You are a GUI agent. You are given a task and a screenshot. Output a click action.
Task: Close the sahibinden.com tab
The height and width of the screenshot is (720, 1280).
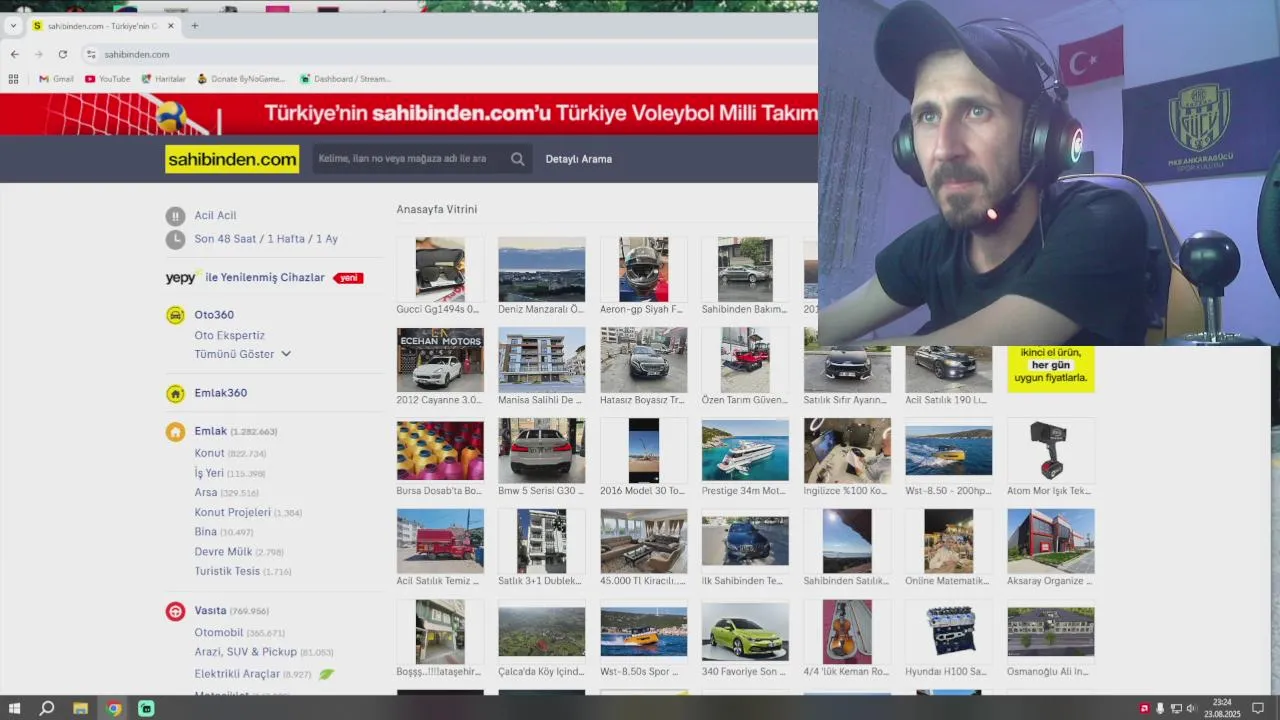click(x=170, y=26)
